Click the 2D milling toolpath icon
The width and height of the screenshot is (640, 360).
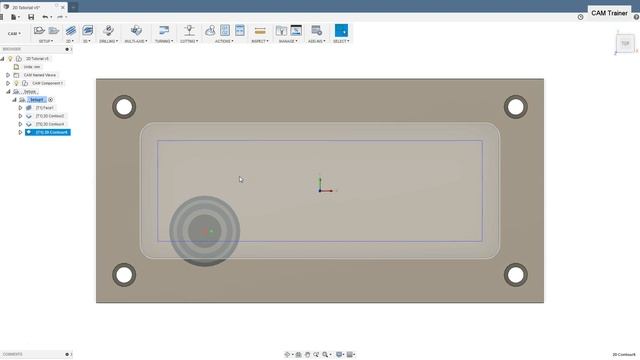[x=71, y=31]
